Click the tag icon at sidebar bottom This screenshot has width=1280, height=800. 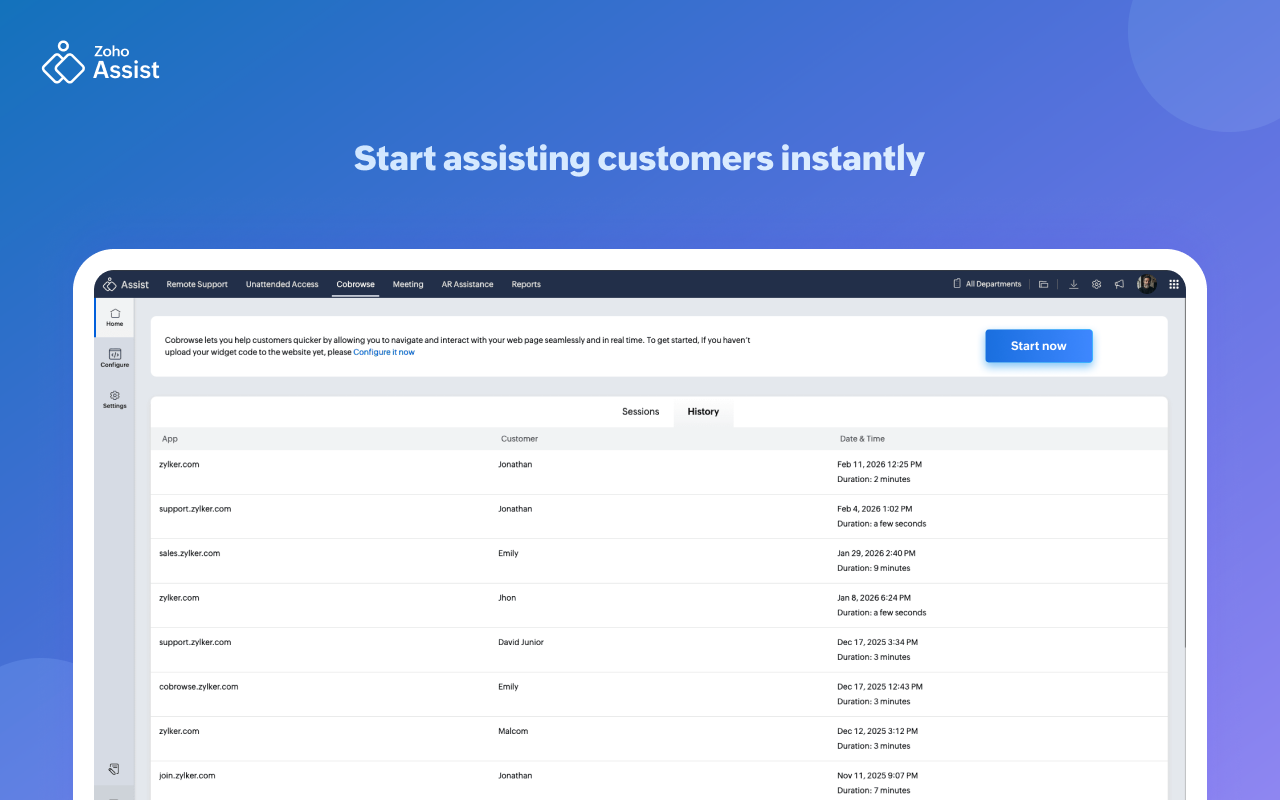[114, 769]
